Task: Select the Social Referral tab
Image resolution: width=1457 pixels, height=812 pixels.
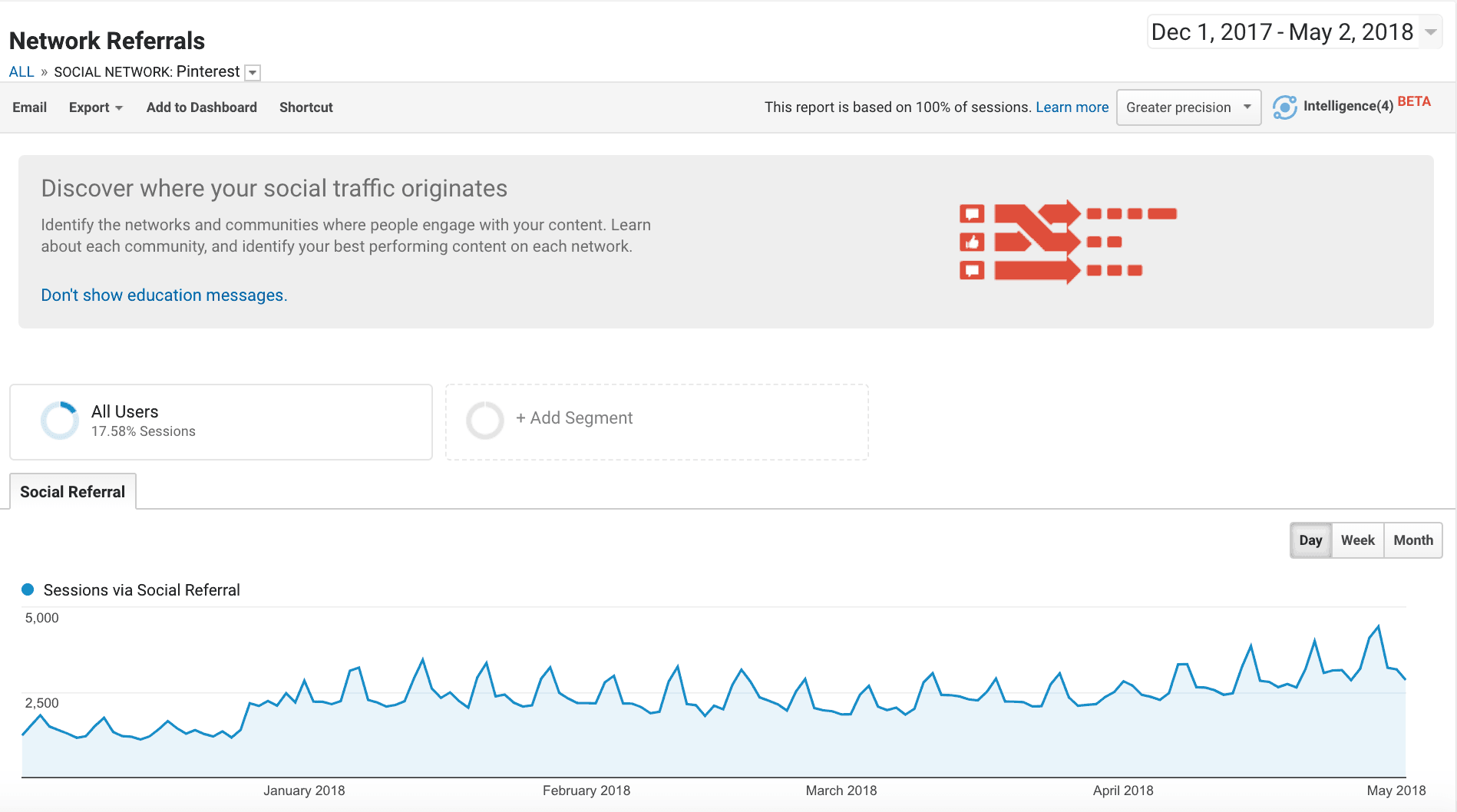Action: pyautogui.click(x=73, y=492)
